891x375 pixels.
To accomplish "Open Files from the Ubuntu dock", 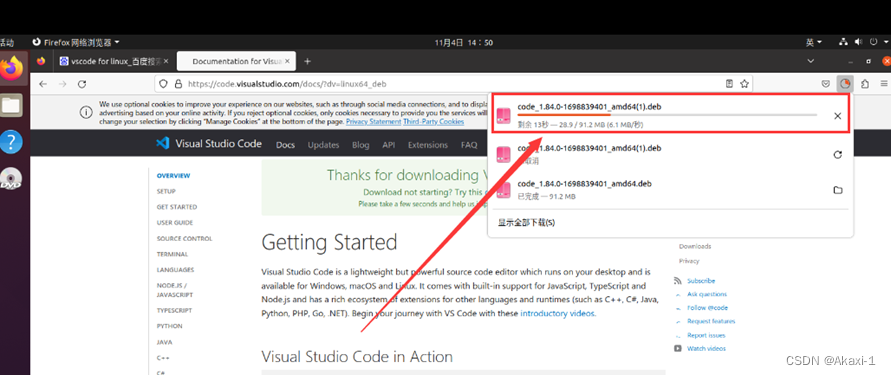I will tap(11, 105).
